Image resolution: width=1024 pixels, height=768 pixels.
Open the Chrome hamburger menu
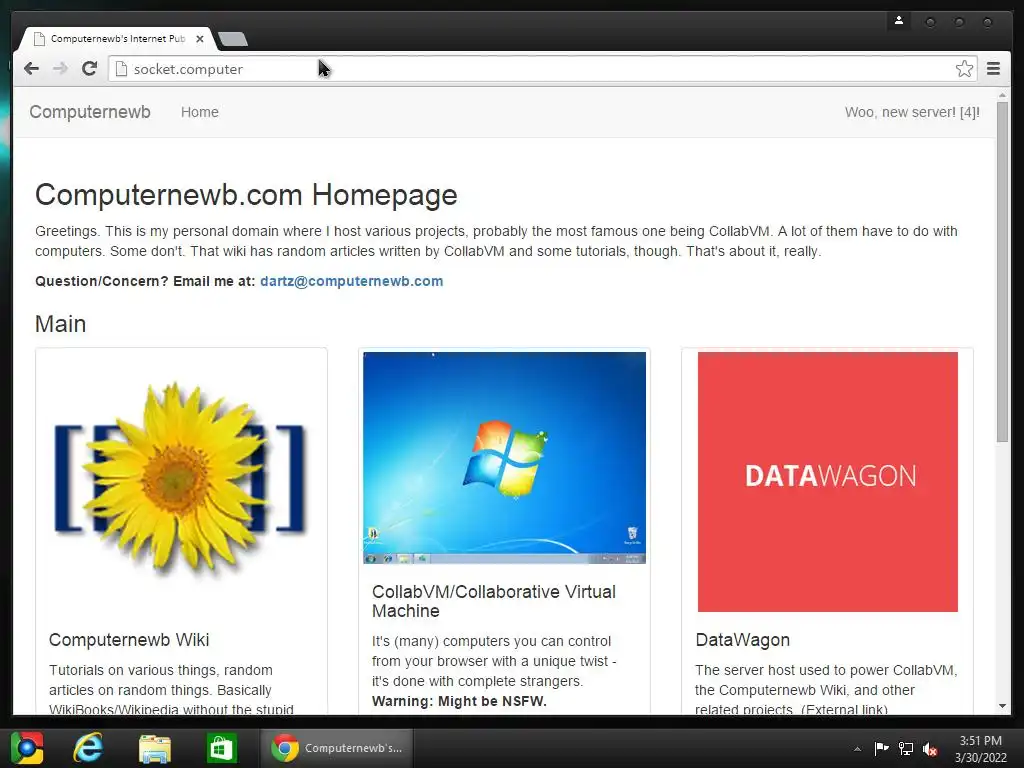pyautogui.click(x=993, y=69)
